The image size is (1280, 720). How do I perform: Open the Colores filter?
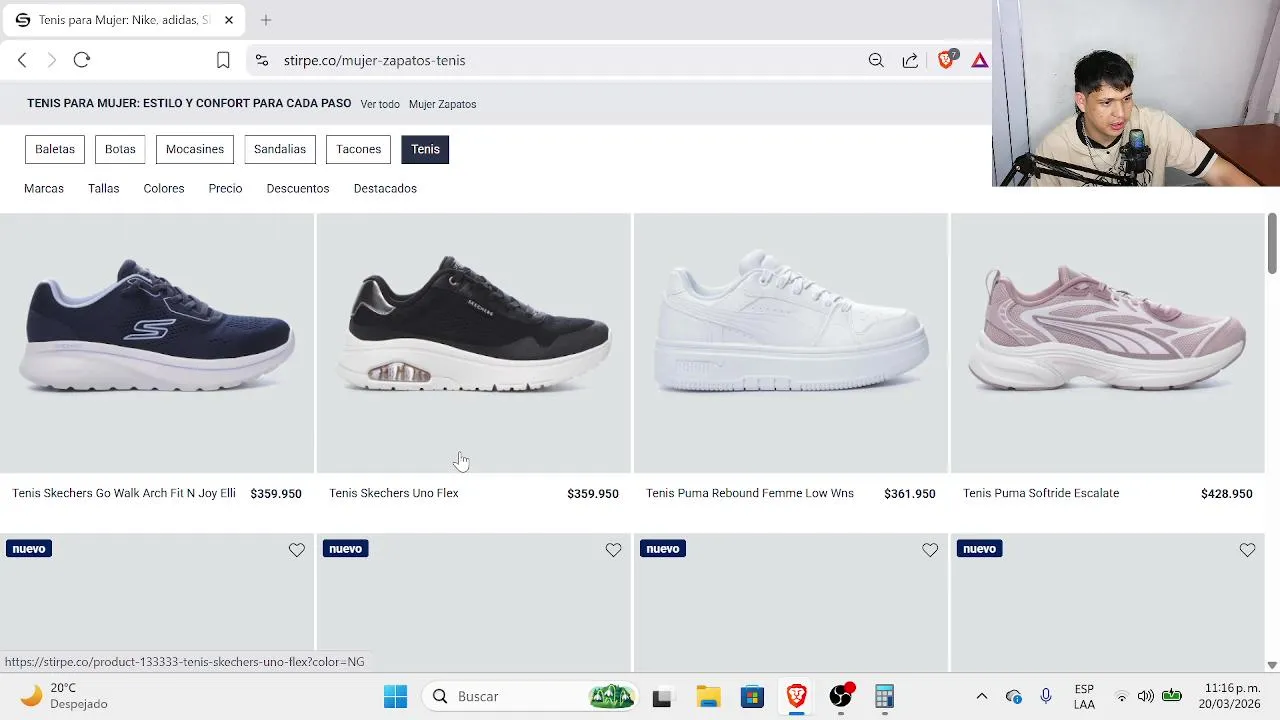click(164, 188)
